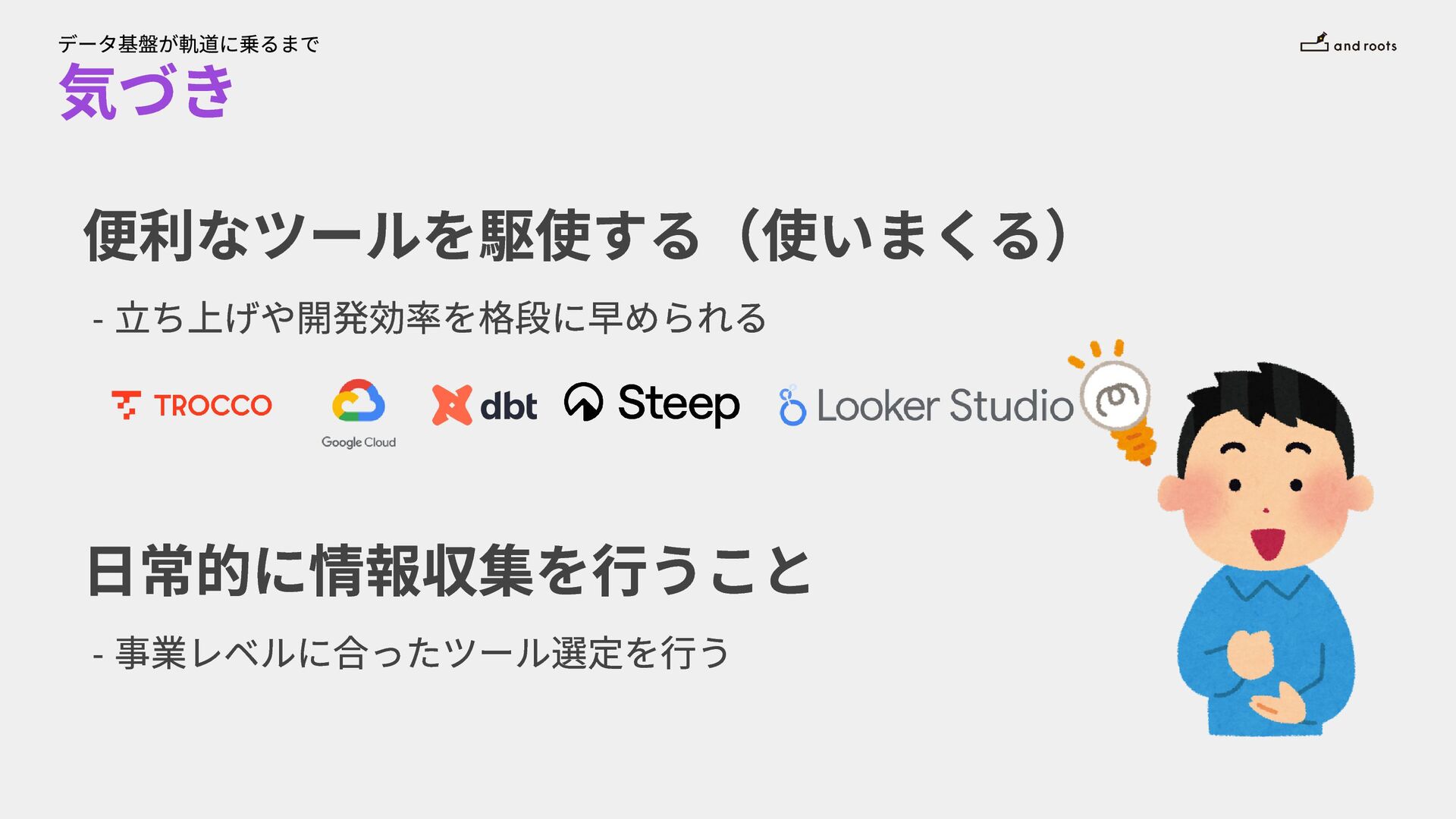Screen dimensions: 1456x819
Task: Click the and roots logo
Action: tap(1348, 43)
